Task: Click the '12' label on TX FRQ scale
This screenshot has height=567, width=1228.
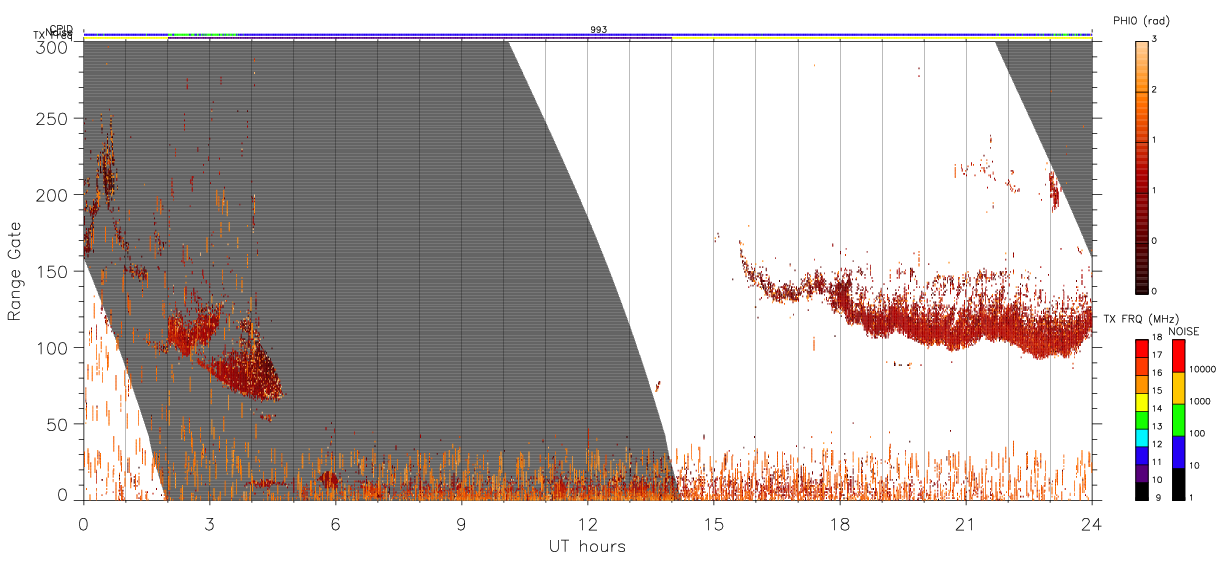Action: tap(1157, 444)
